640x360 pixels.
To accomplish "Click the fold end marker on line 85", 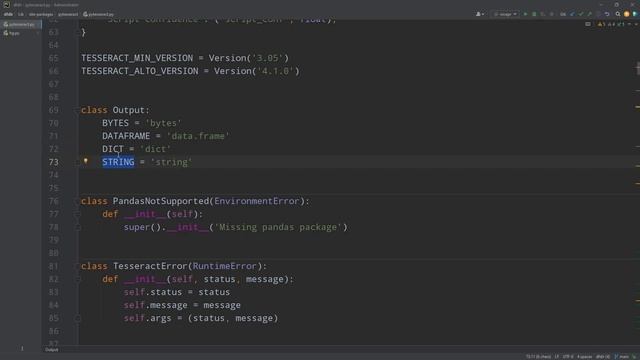I will pos(77,318).
